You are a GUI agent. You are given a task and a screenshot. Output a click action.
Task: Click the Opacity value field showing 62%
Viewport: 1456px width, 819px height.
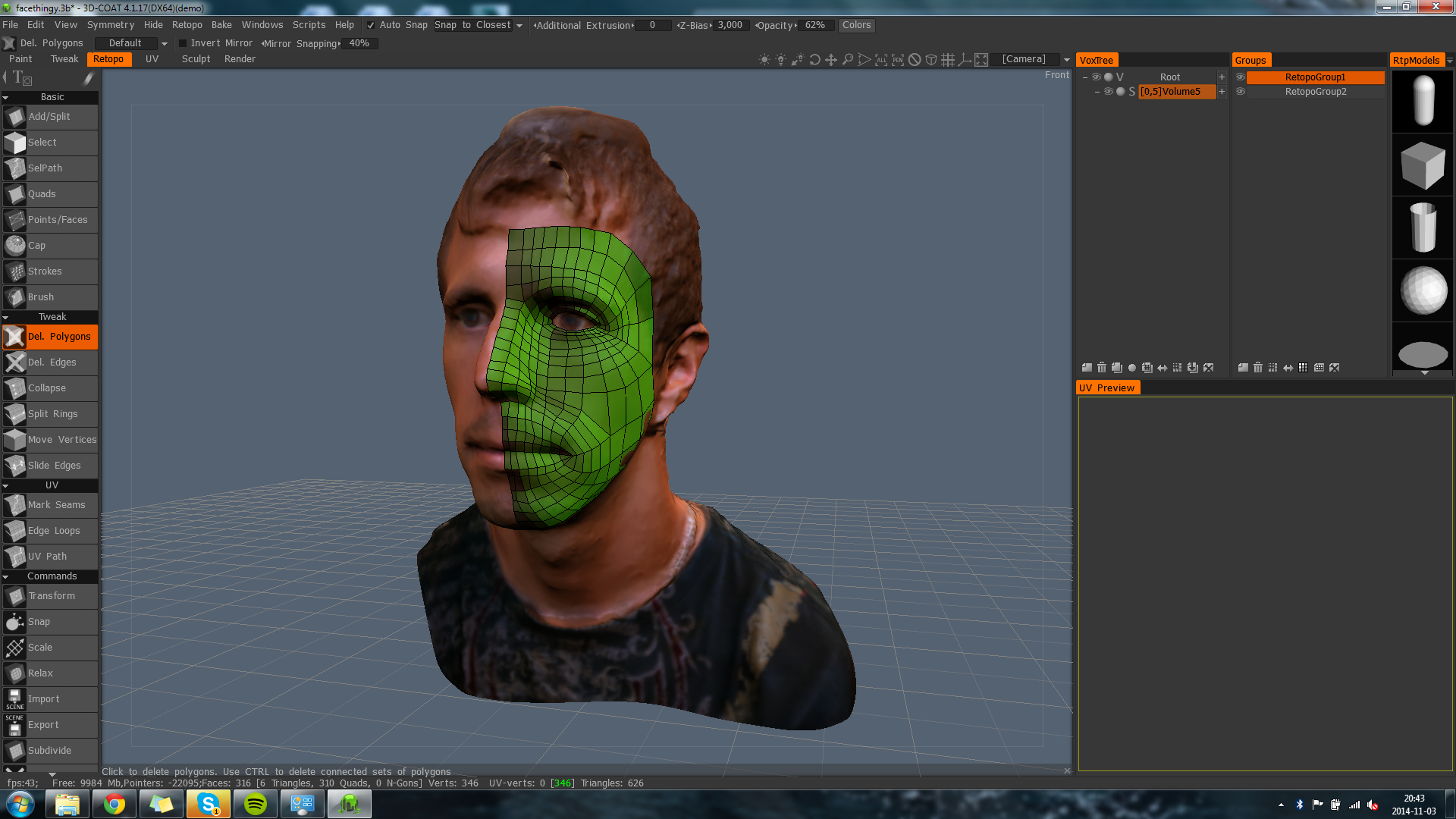tap(815, 25)
